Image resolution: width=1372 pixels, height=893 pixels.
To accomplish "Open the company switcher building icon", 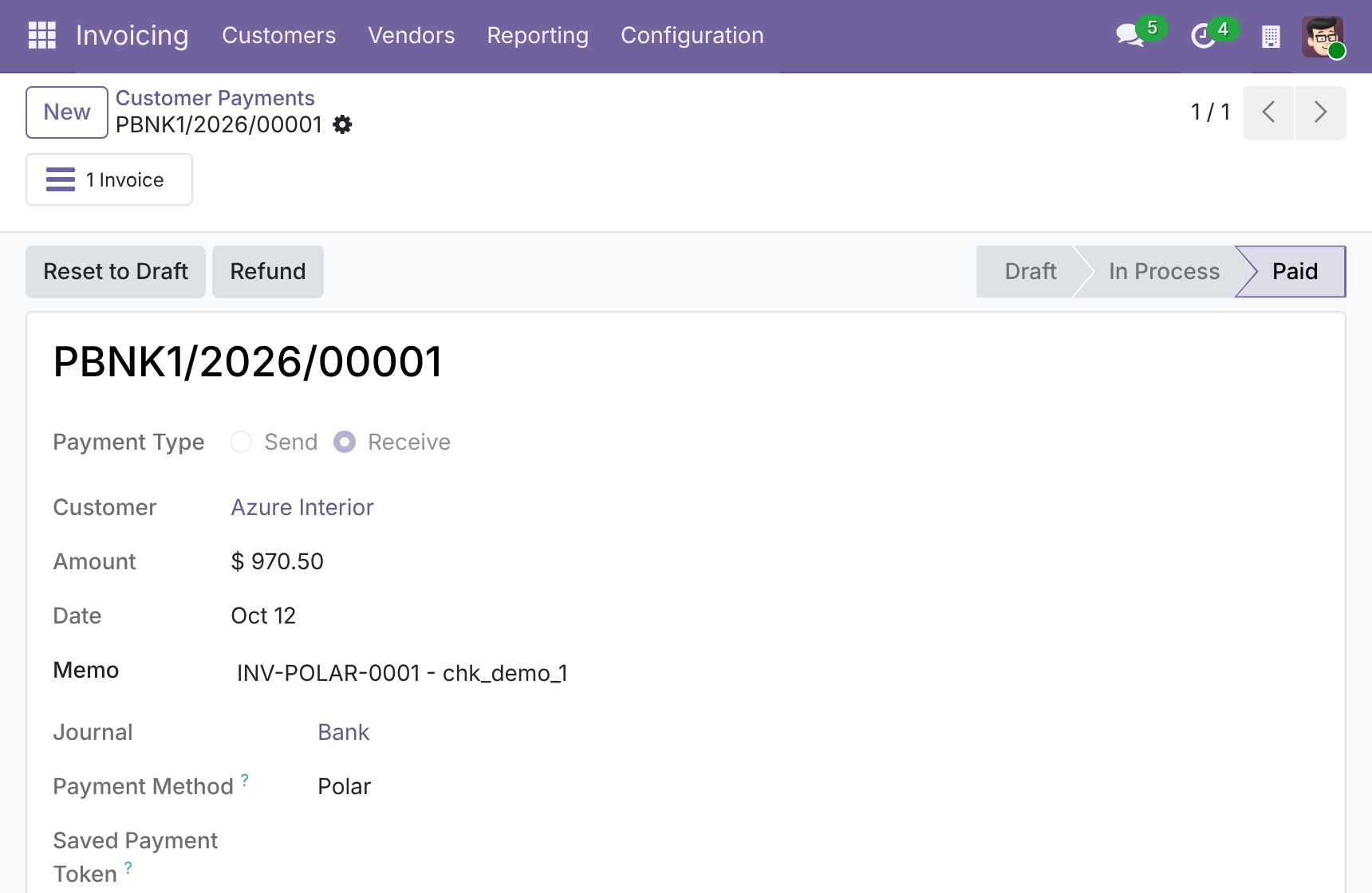I will [1271, 37].
